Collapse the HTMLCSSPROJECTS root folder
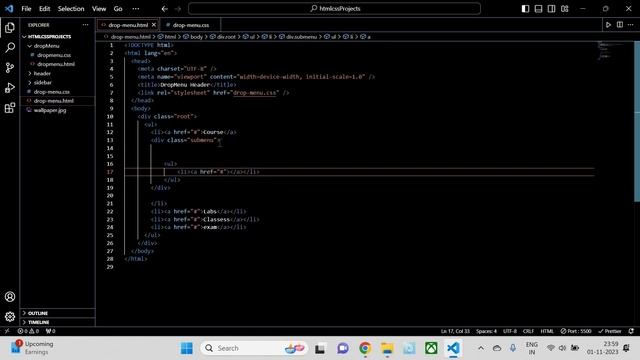 (49, 37)
